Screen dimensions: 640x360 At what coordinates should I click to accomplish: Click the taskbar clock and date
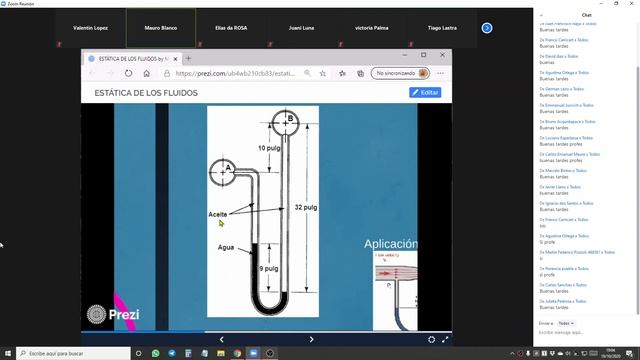pos(610,353)
